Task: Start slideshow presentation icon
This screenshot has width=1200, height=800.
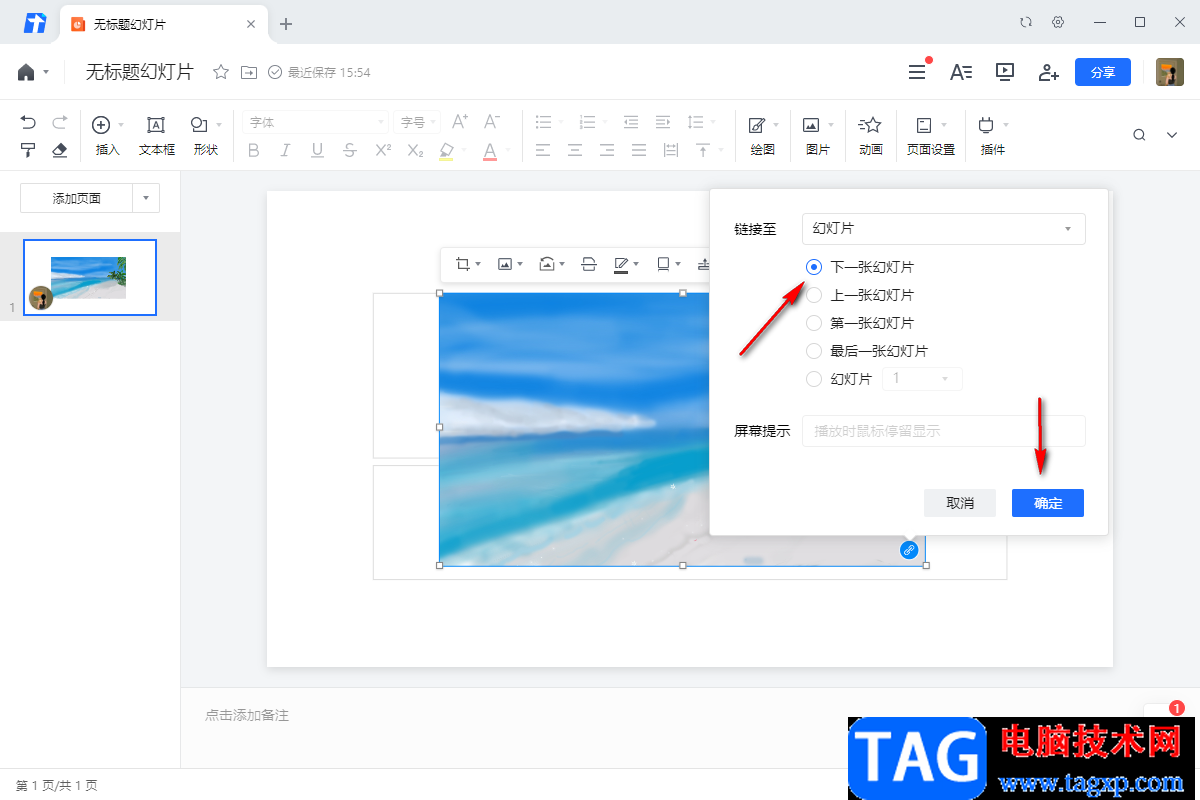Action: point(1005,72)
